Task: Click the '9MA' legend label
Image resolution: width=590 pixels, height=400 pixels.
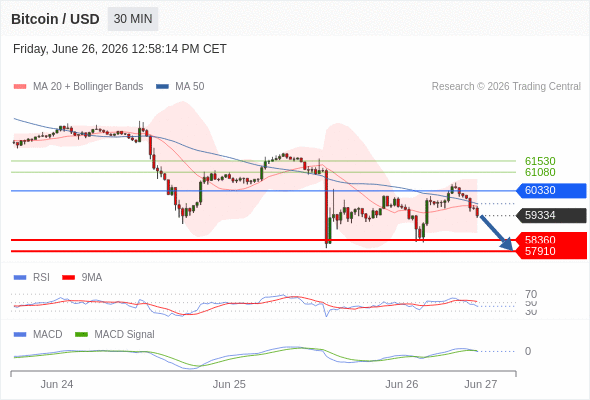Action: 92,278
